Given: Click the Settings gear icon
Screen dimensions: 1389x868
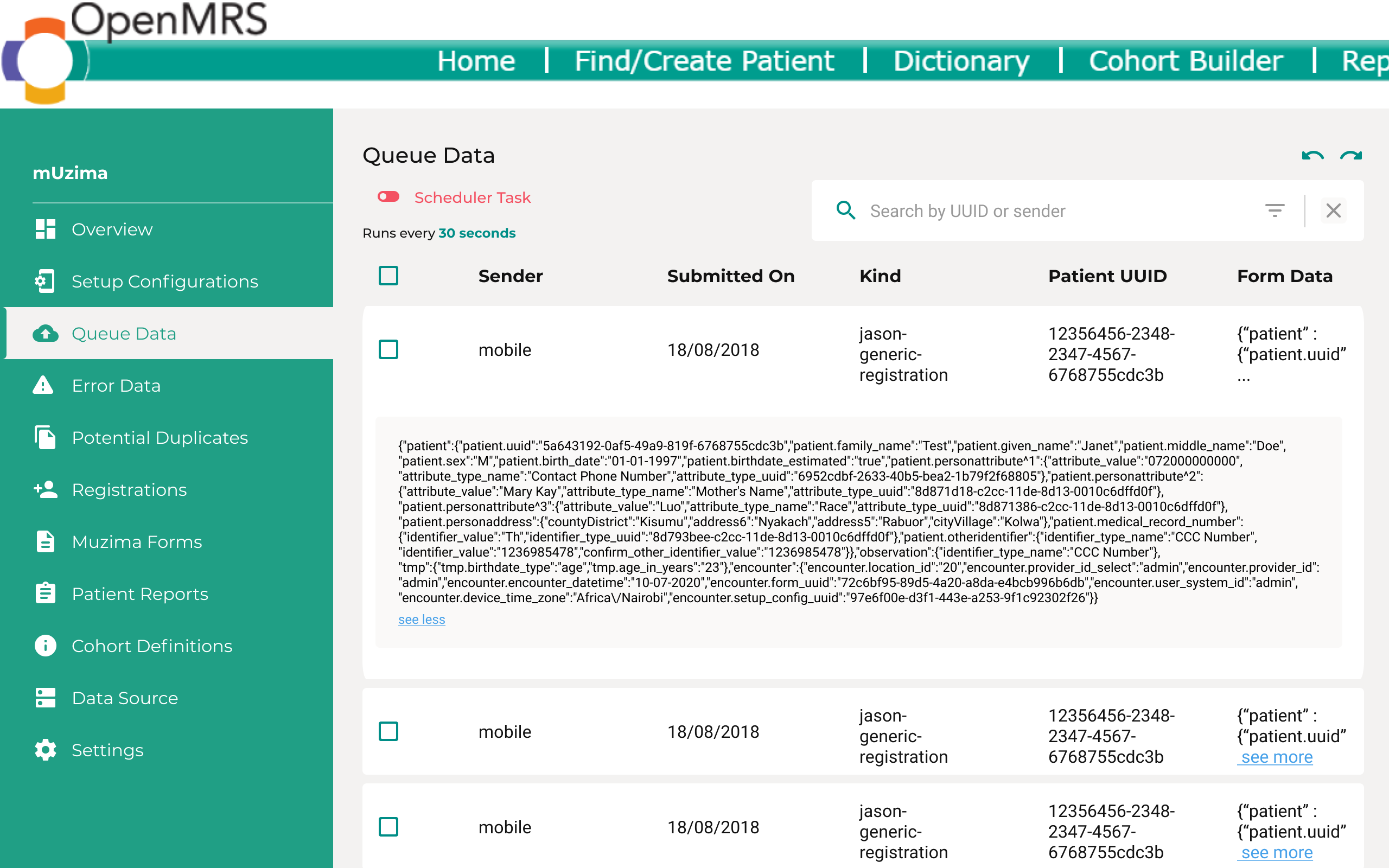Looking at the screenshot, I should (46, 750).
